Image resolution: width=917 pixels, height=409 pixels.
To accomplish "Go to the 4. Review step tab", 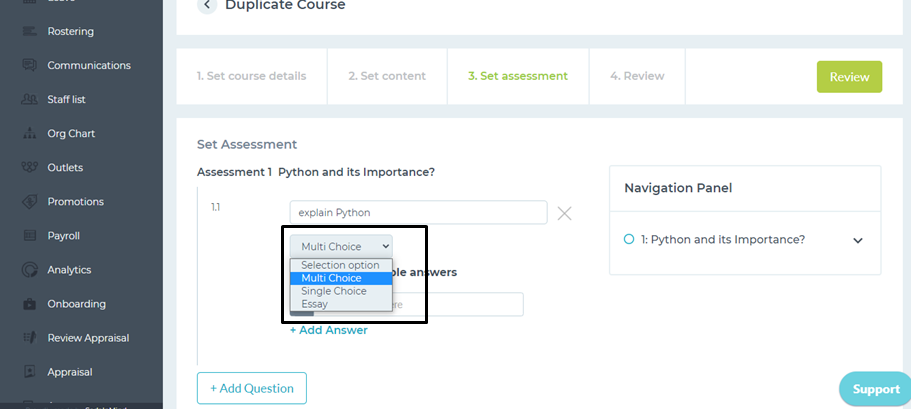I will (637, 76).
